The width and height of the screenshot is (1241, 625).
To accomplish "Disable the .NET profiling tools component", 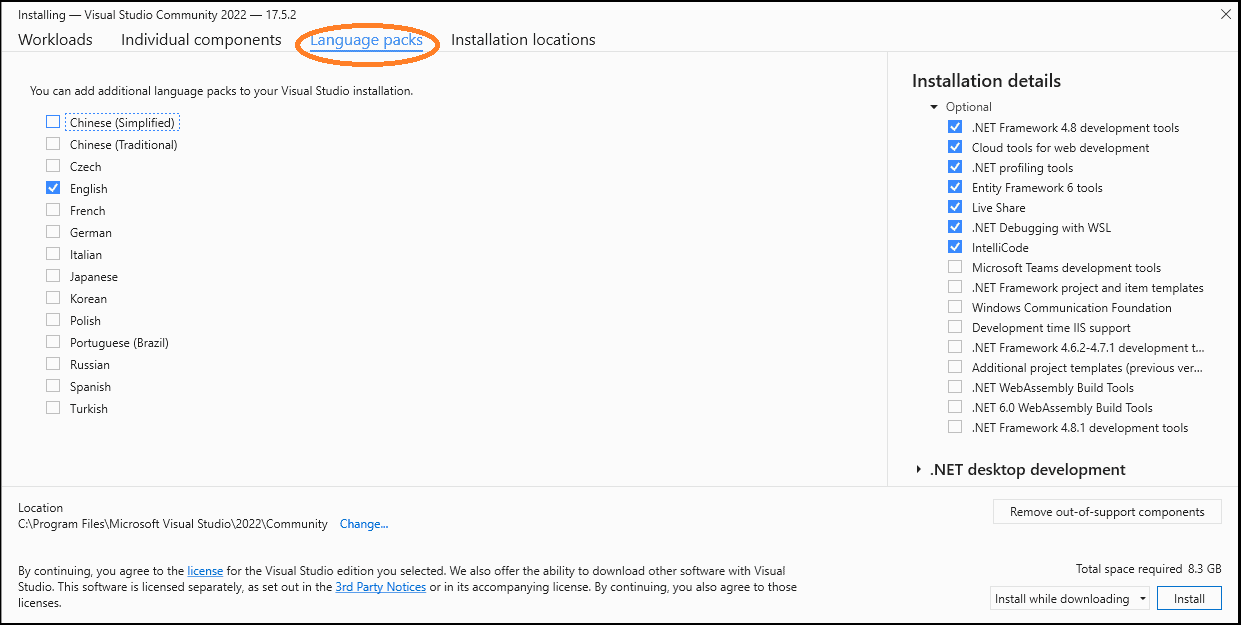I will click(955, 167).
